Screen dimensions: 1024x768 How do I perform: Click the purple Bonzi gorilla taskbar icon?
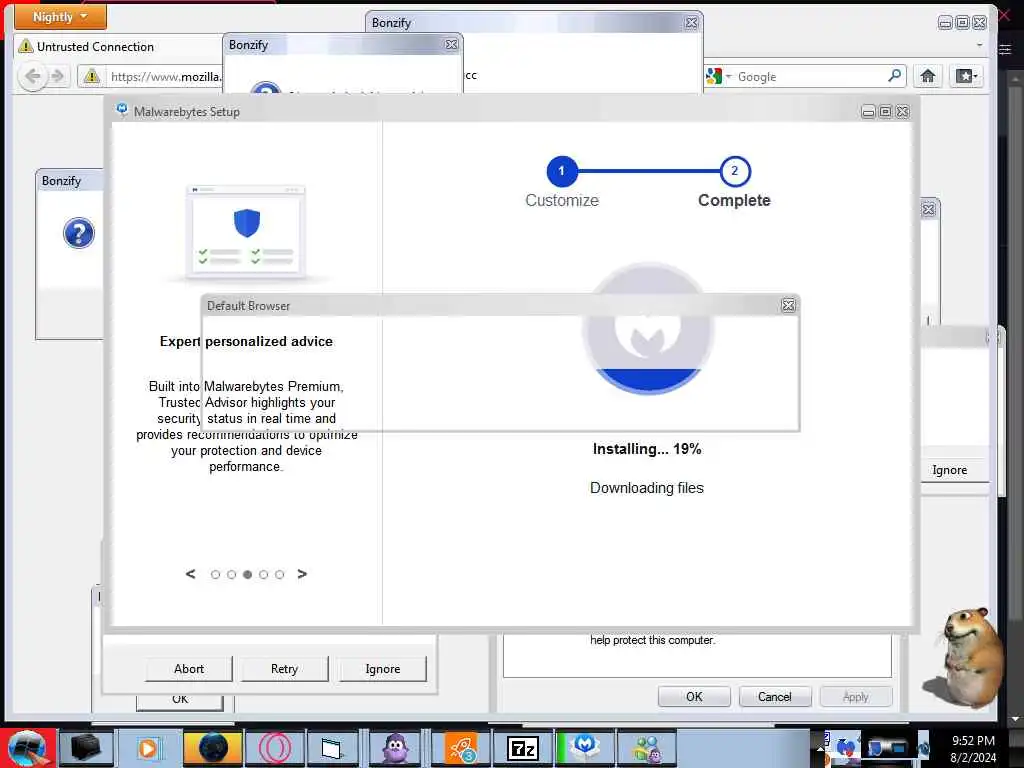point(395,748)
